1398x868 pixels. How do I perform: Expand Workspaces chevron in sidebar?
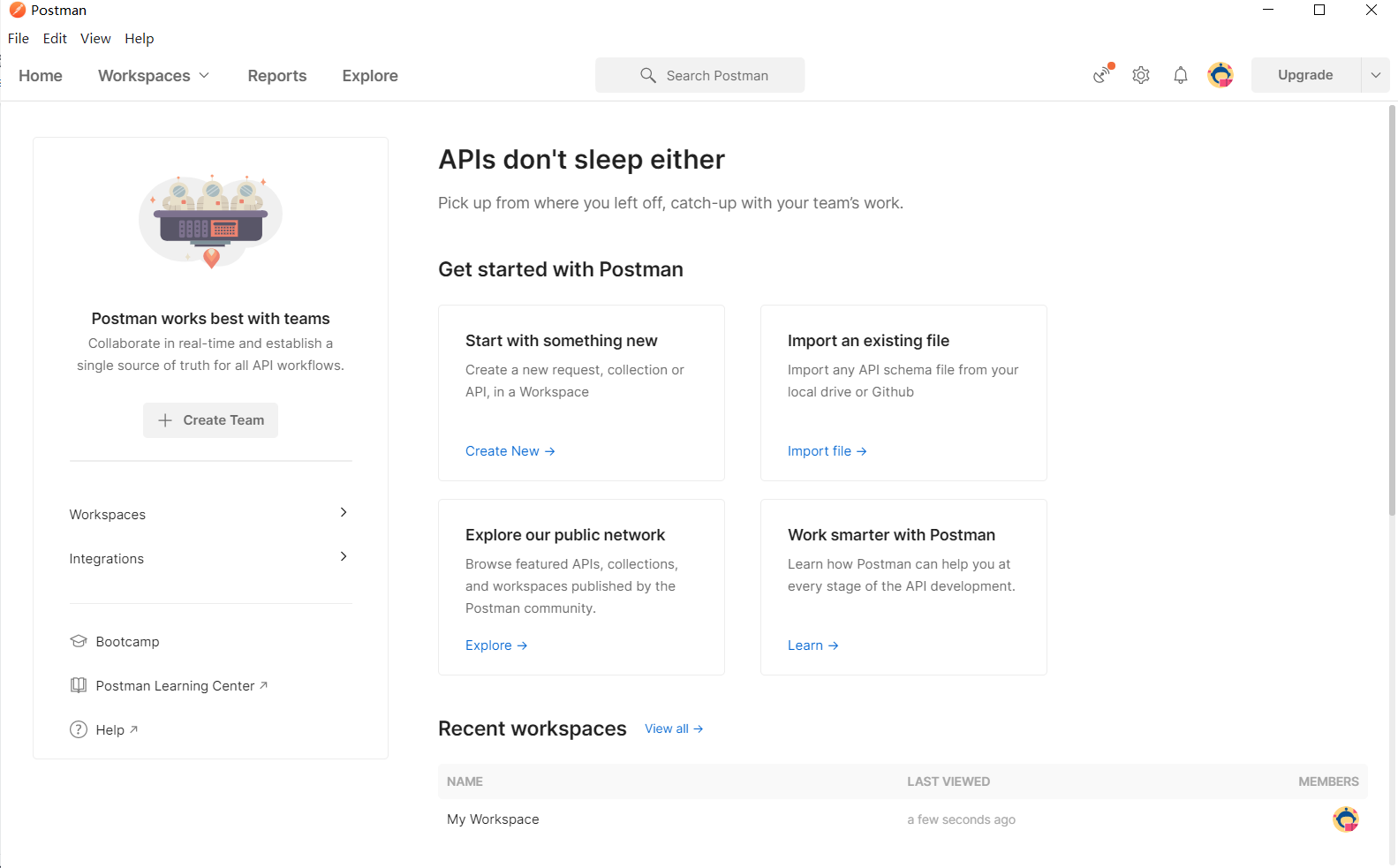click(x=344, y=512)
